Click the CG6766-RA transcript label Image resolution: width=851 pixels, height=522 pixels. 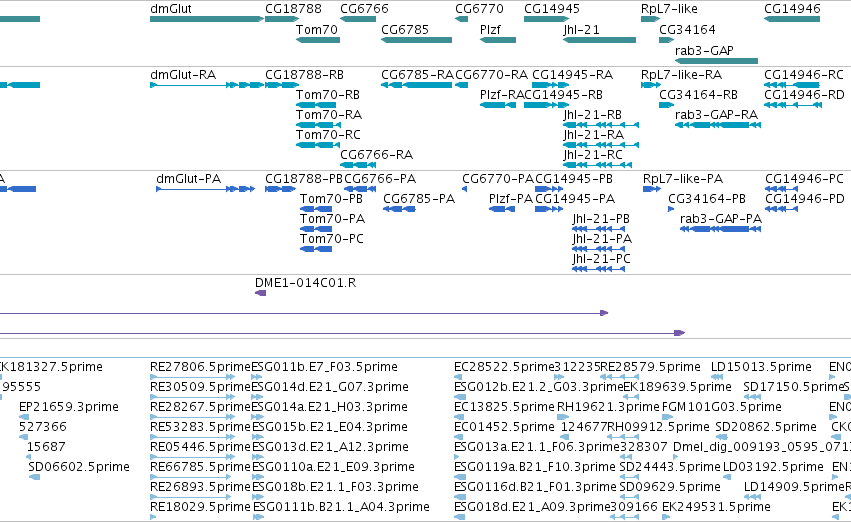point(377,155)
